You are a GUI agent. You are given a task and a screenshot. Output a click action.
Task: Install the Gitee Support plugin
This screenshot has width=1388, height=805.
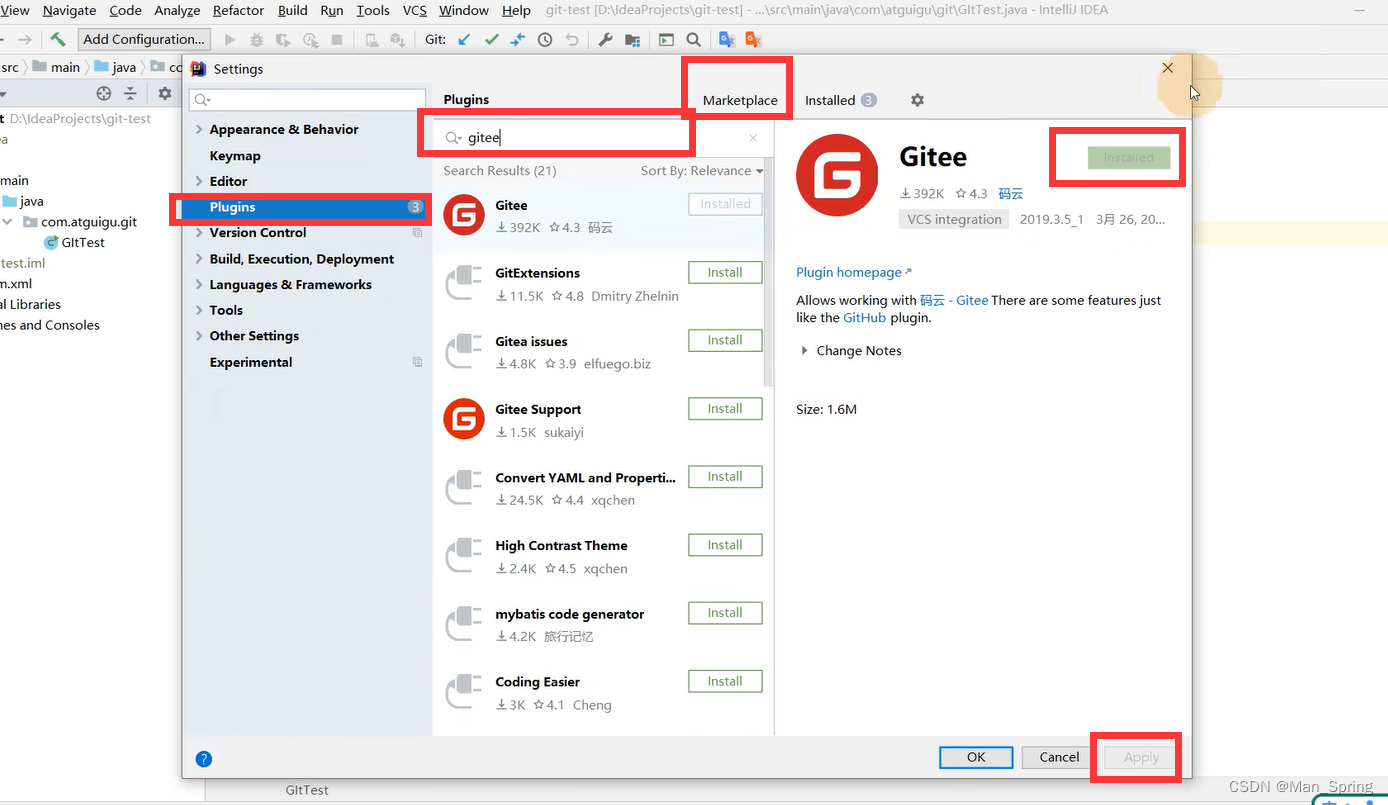click(725, 408)
